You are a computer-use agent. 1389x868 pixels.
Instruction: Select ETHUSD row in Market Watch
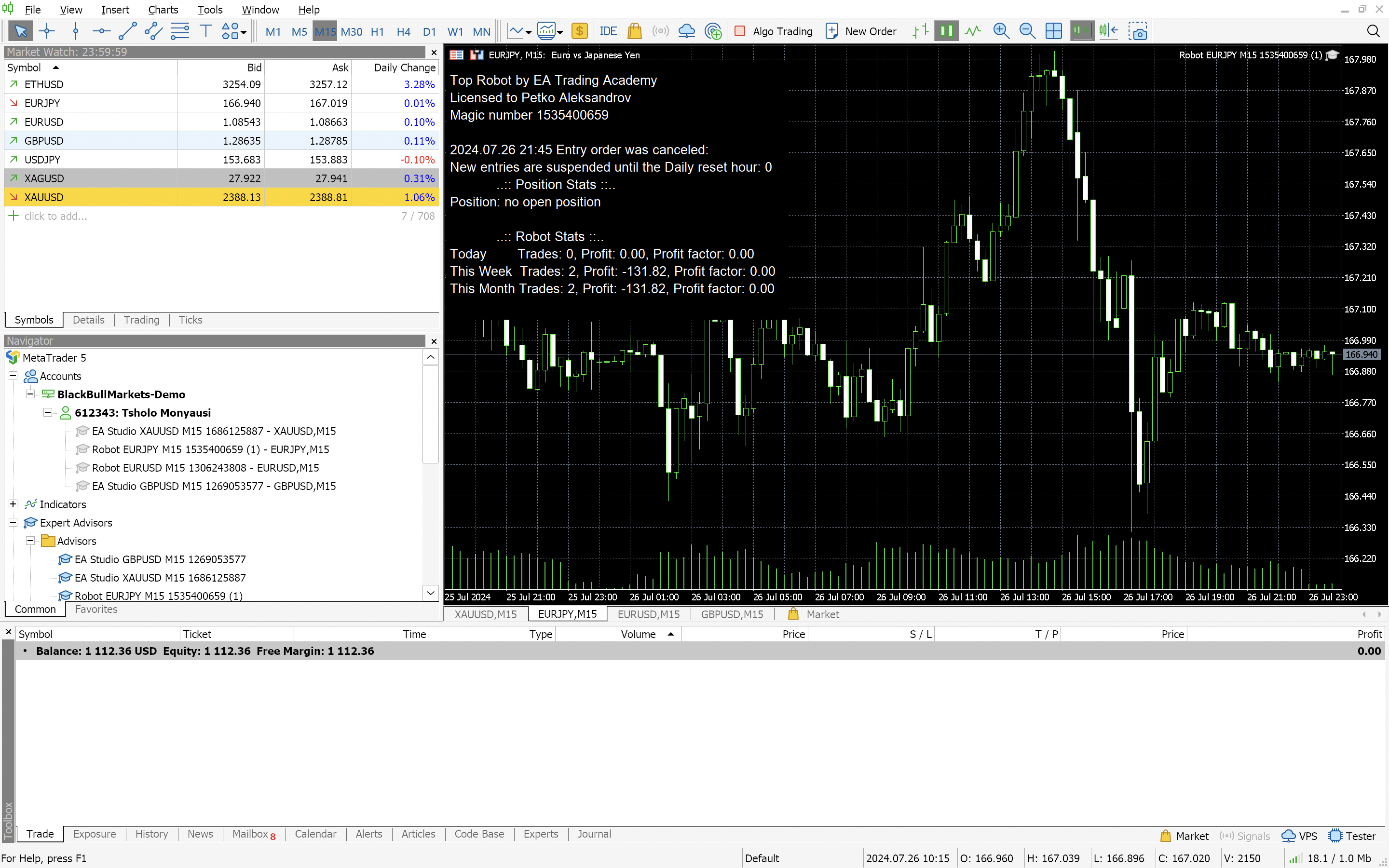tap(221, 84)
